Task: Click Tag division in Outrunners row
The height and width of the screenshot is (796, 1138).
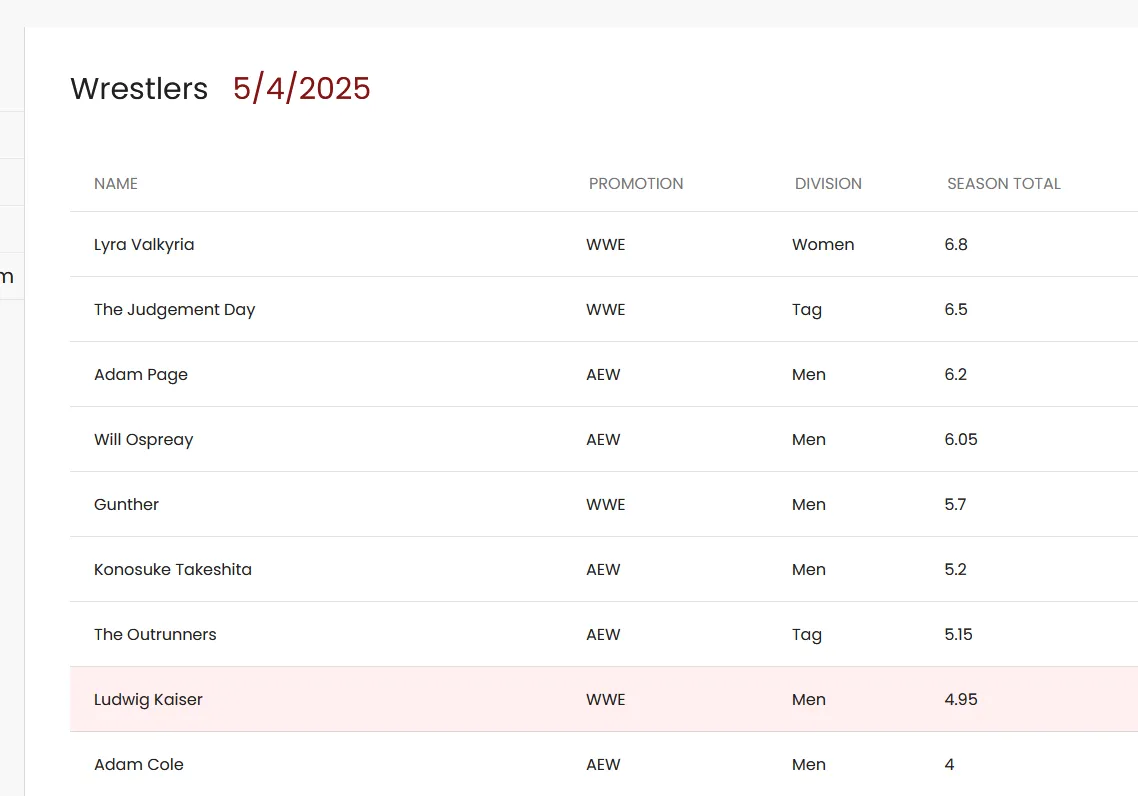Action: pyautogui.click(x=807, y=635)
